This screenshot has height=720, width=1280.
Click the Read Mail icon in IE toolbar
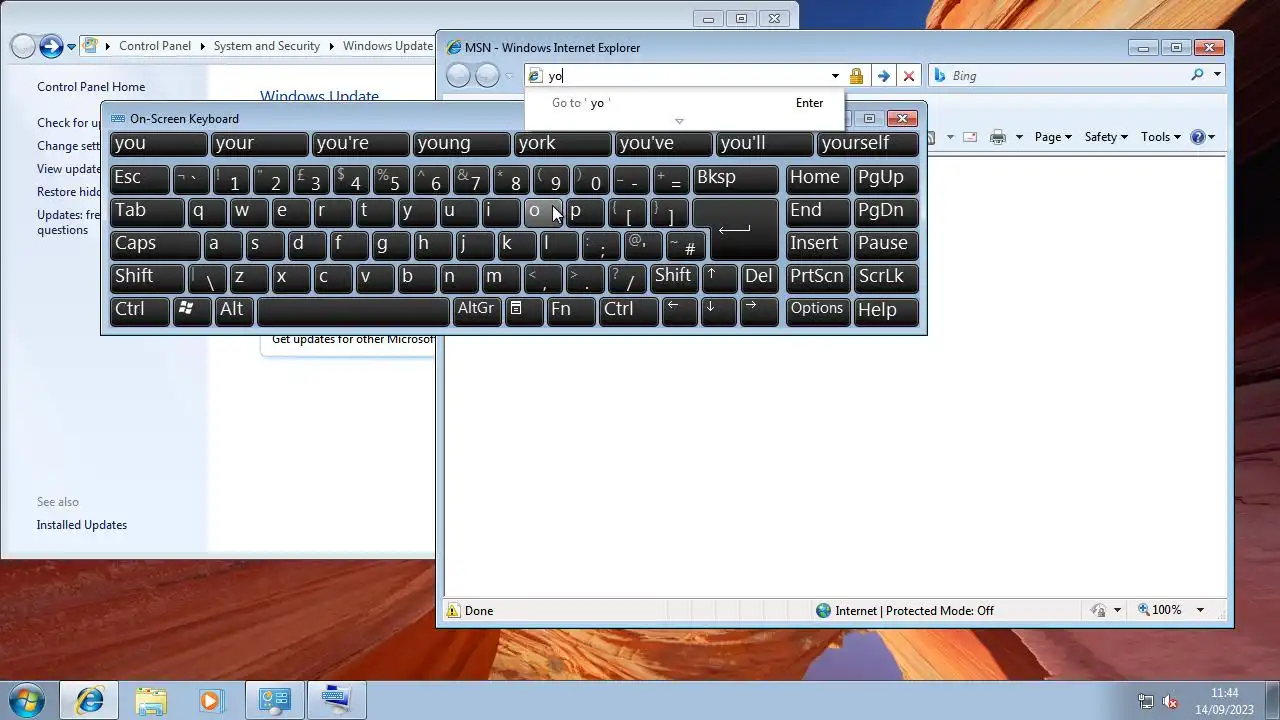click(x=970, y=137)
